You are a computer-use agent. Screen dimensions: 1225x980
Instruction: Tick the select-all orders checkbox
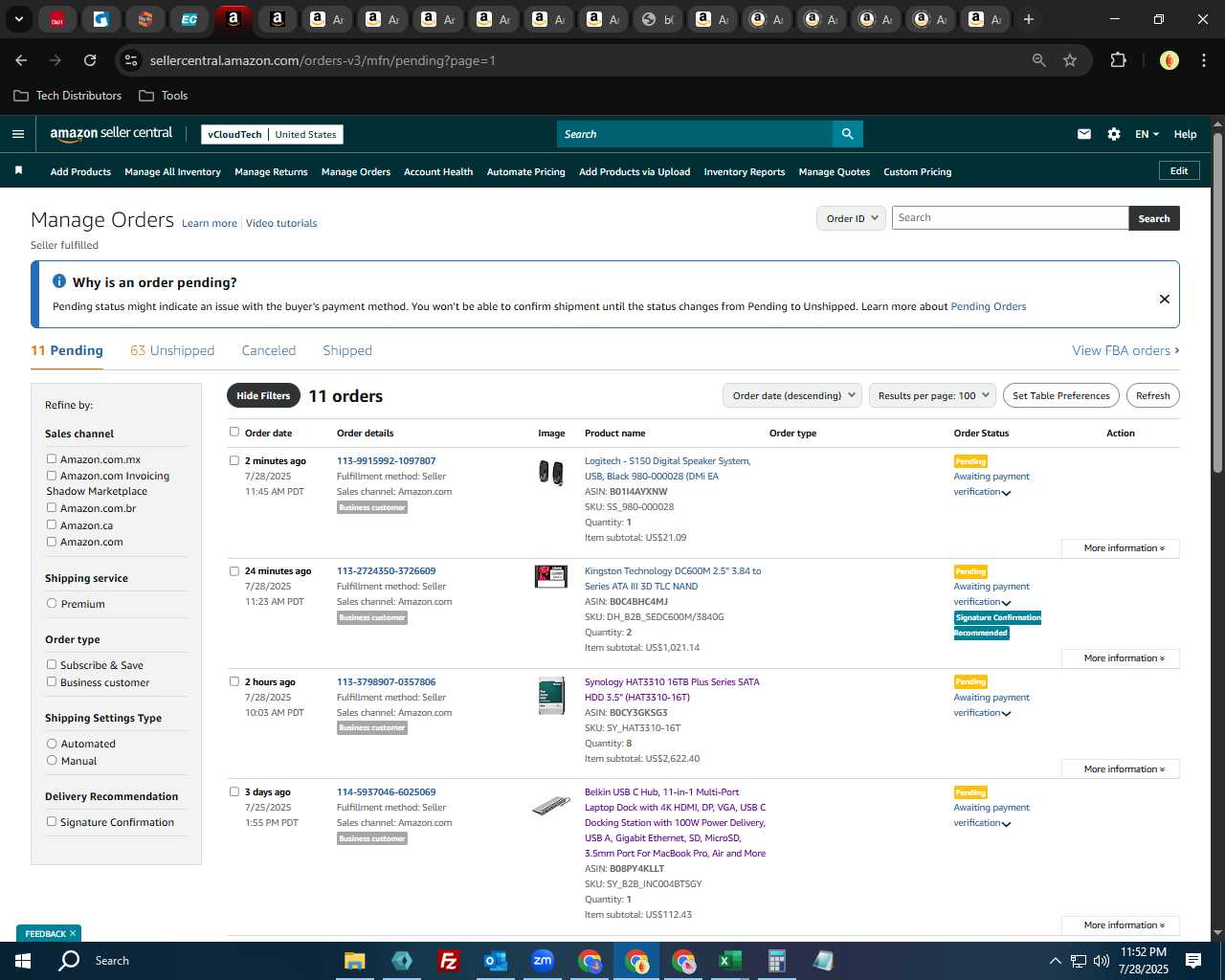coord(234,433)
